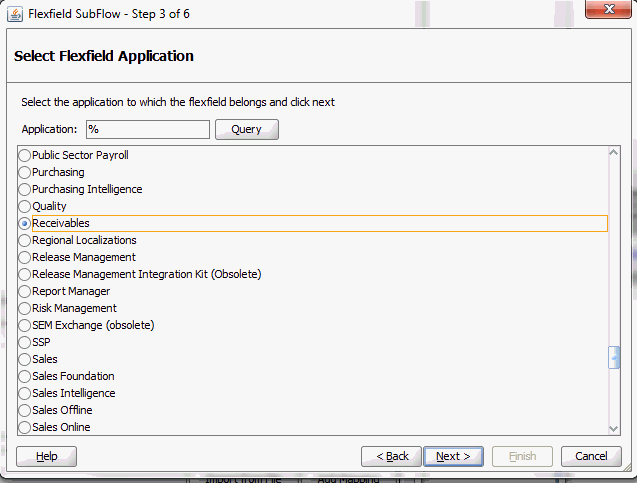Viewport: 637px width, 483px height.
Task: Click the Application search input field
Action: click(147, 129)
